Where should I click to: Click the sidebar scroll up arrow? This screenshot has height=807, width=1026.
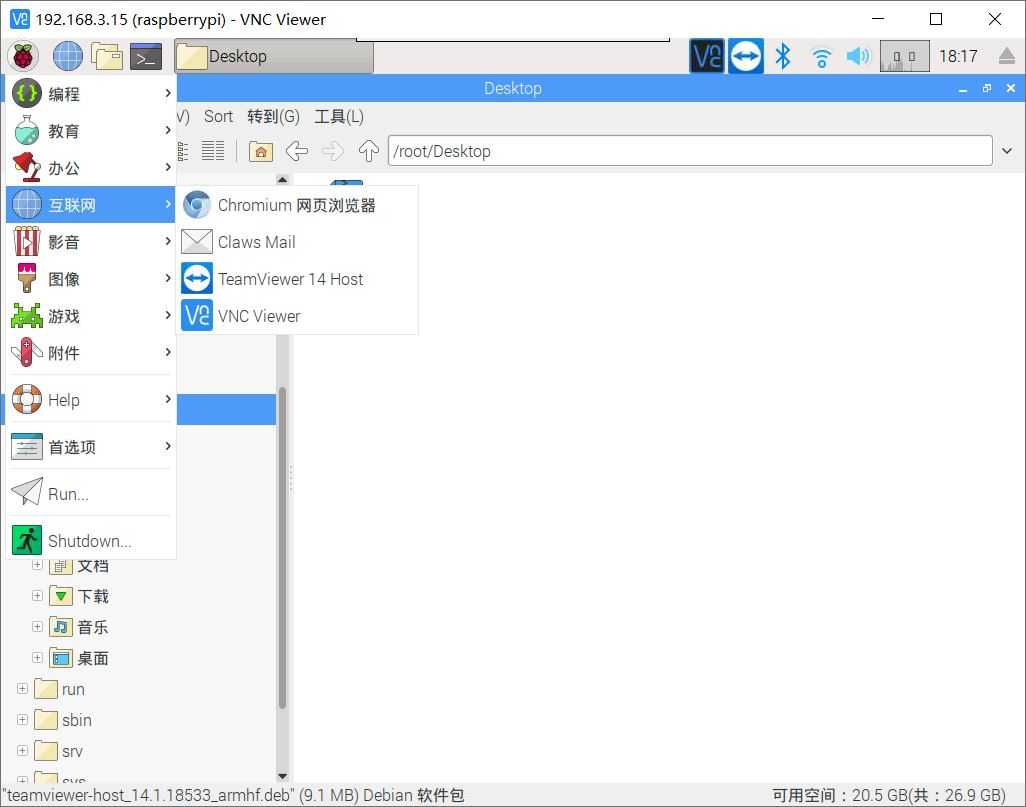point(283,179)
